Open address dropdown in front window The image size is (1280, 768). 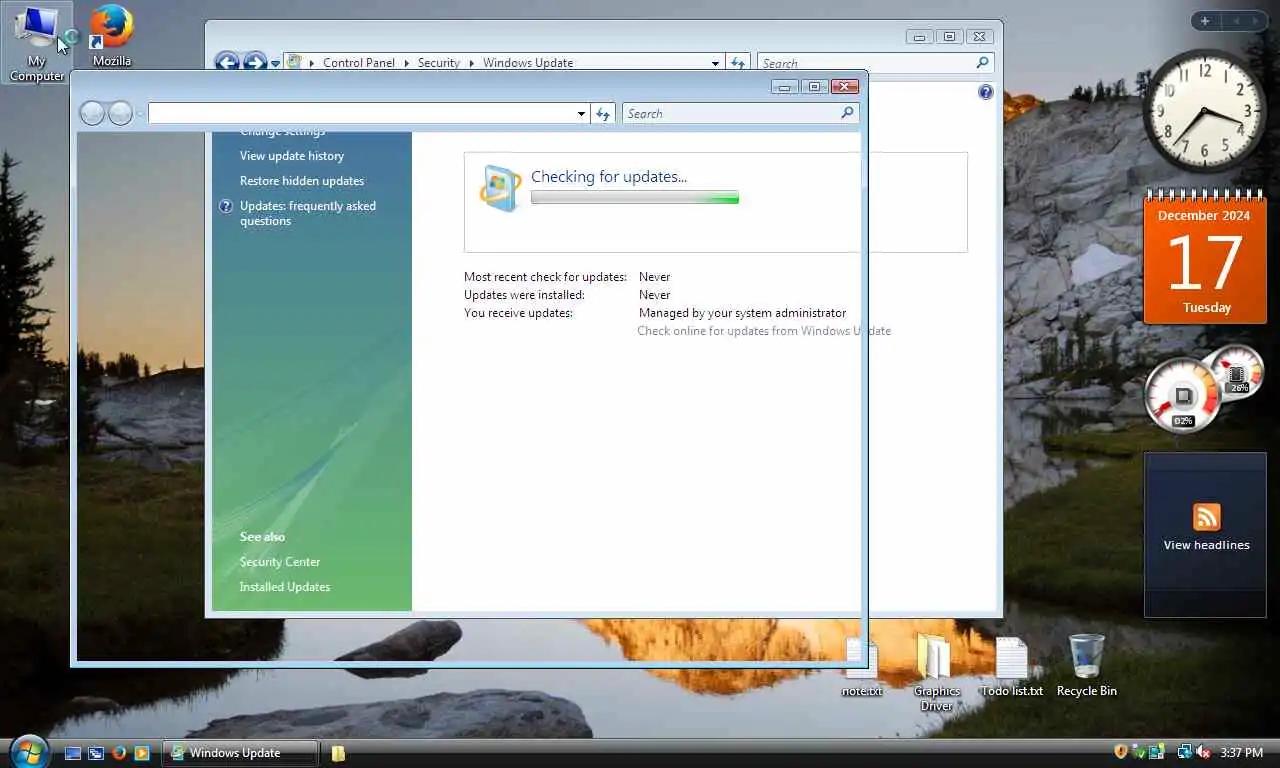(x=581, y=114)
